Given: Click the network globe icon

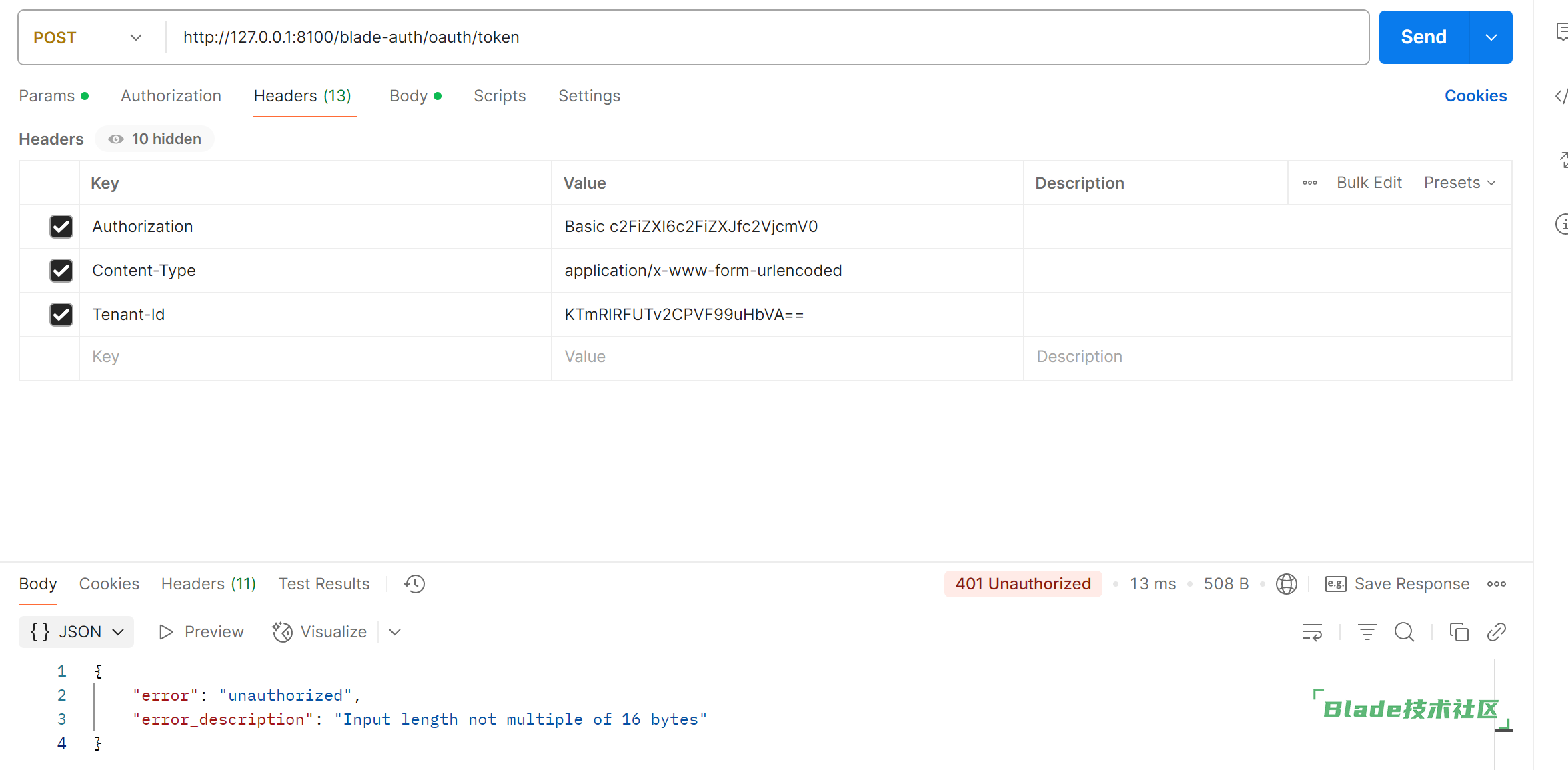Looking at the screenshot, I should click(1286, 584).
